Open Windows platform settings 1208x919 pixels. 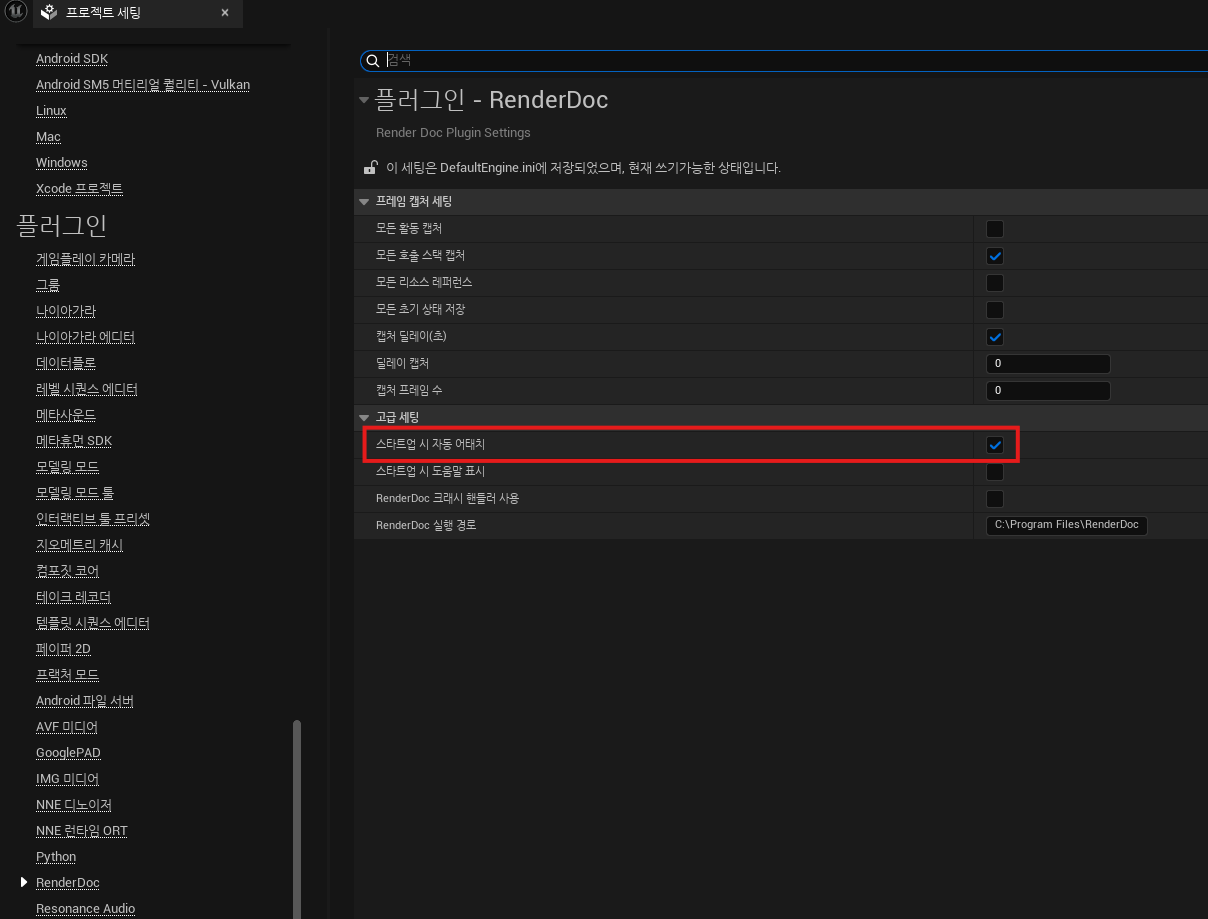coord(62,163)
